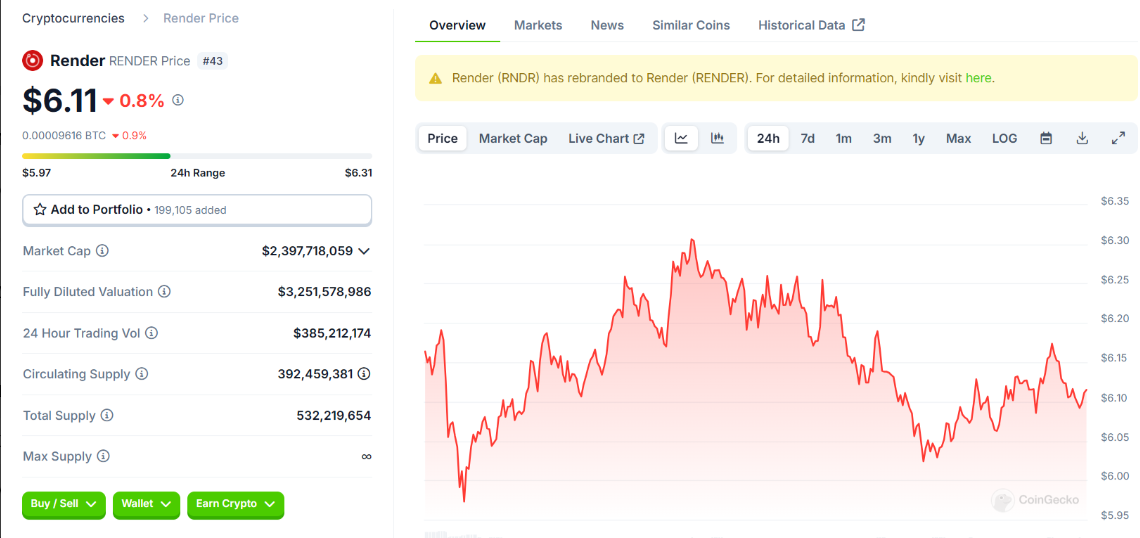Click the Max Supply info icon
The image size is (1140, 538).
[103, 457]
